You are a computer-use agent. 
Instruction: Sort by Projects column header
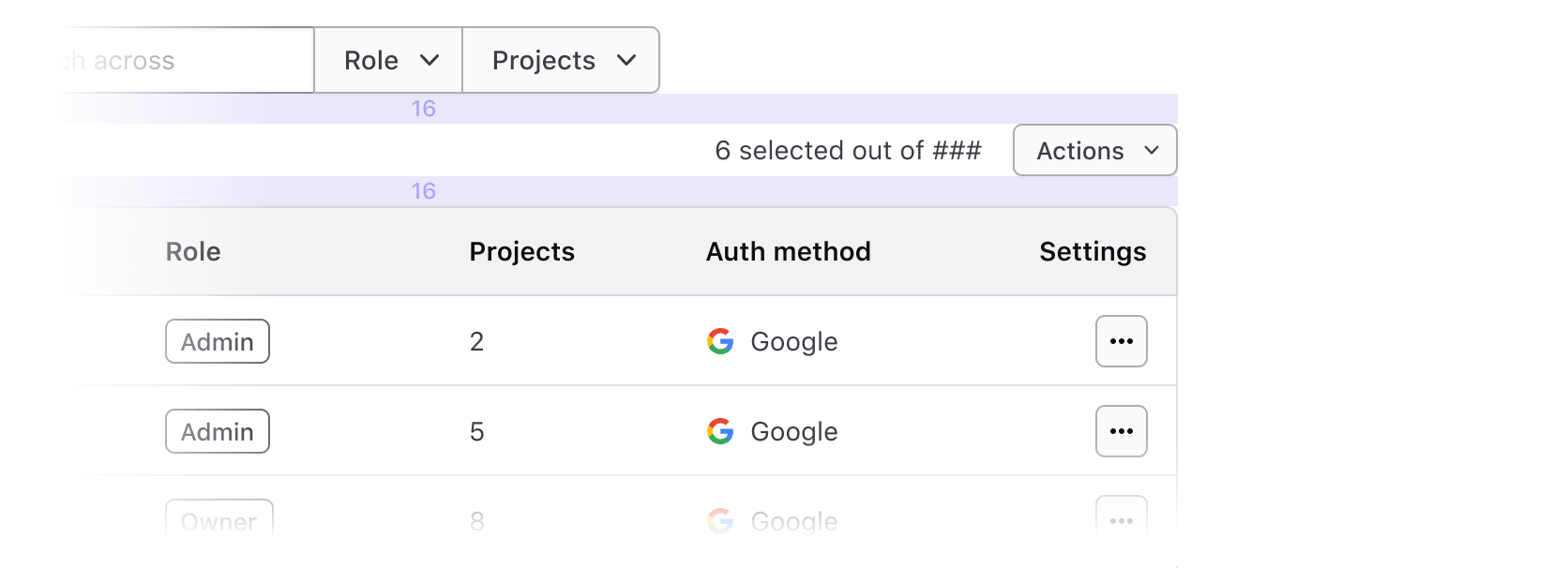521,252
